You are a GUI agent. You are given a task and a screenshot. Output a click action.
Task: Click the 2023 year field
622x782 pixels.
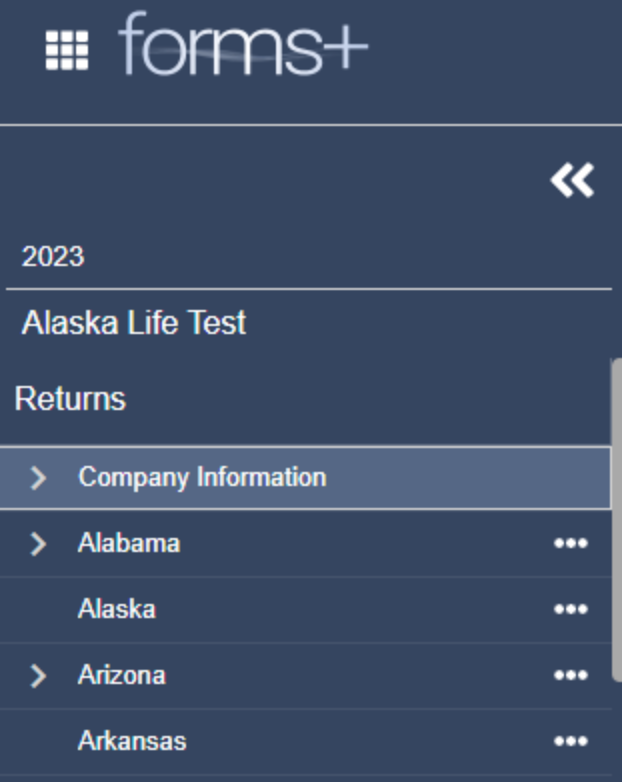tap(53, 257)
